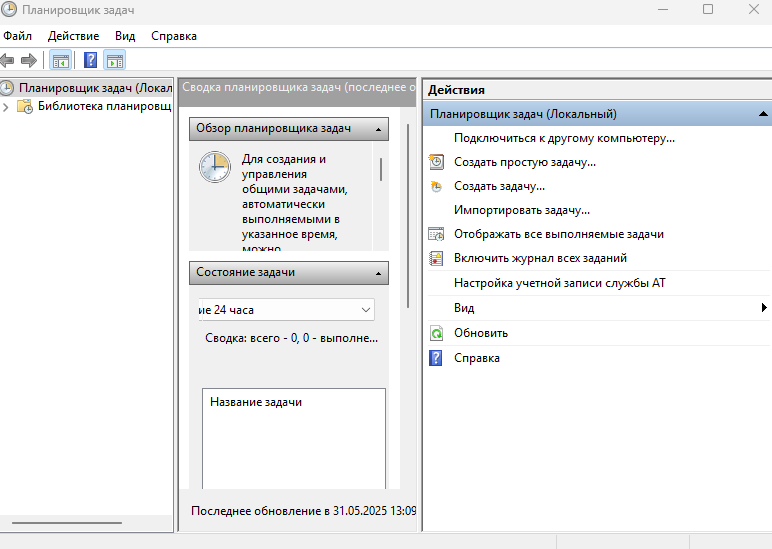Image resolution: width=772 pixels, height=549 pixels.
Task: Click the Последнее обновление timestamp text
Action: 303,511
